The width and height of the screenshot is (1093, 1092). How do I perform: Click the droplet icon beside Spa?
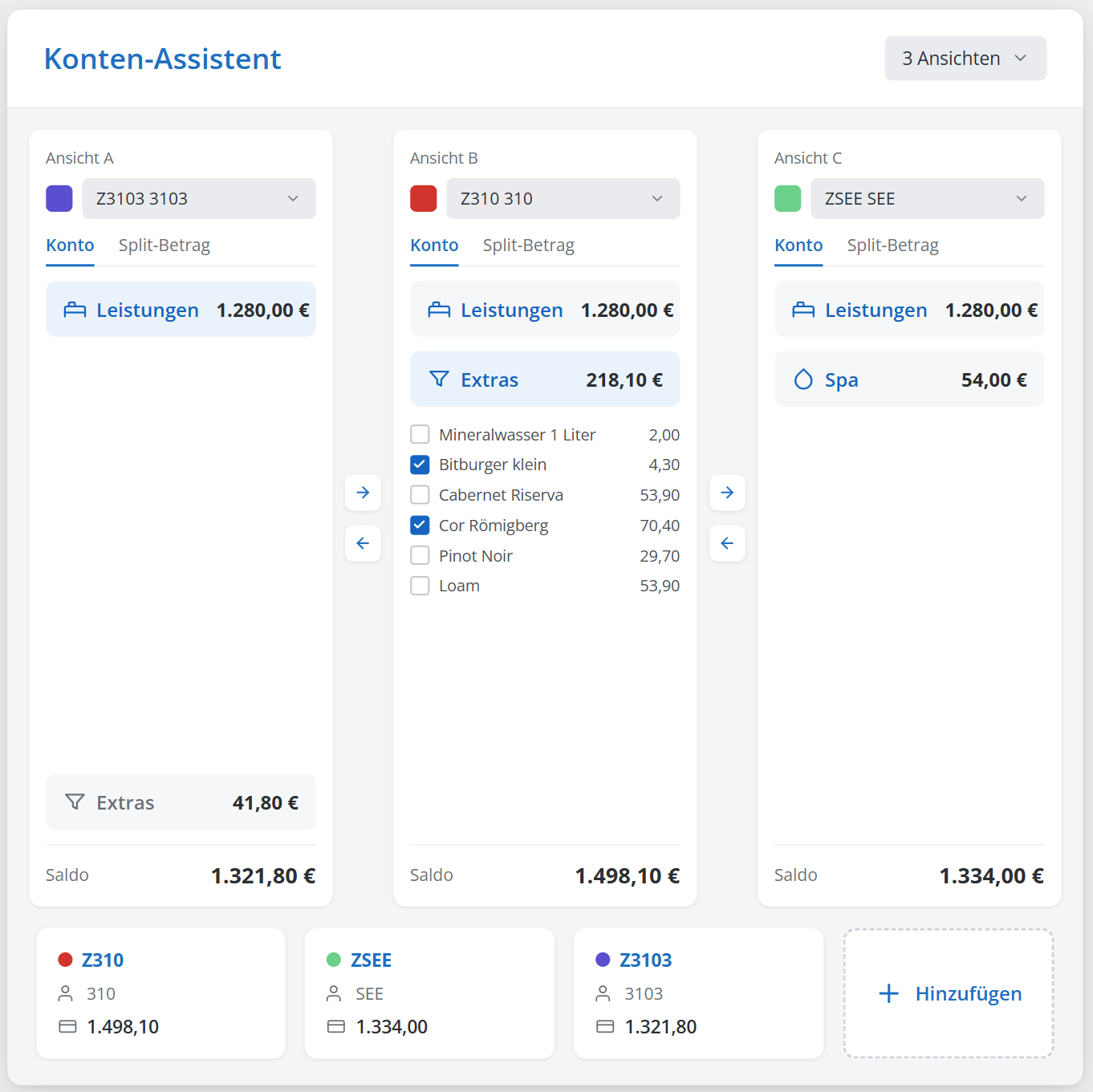pyautogui.click(x=803, y=380)
